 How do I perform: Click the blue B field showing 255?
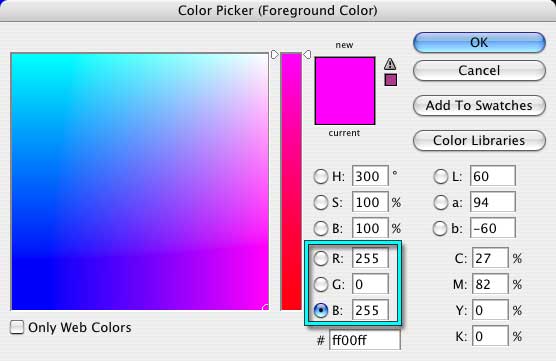[370, 310]
